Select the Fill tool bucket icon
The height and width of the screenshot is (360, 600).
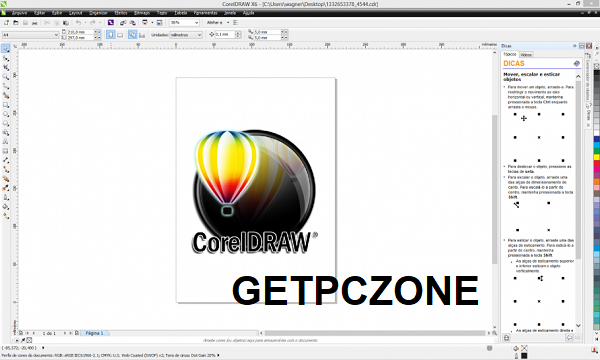(6, 207)
